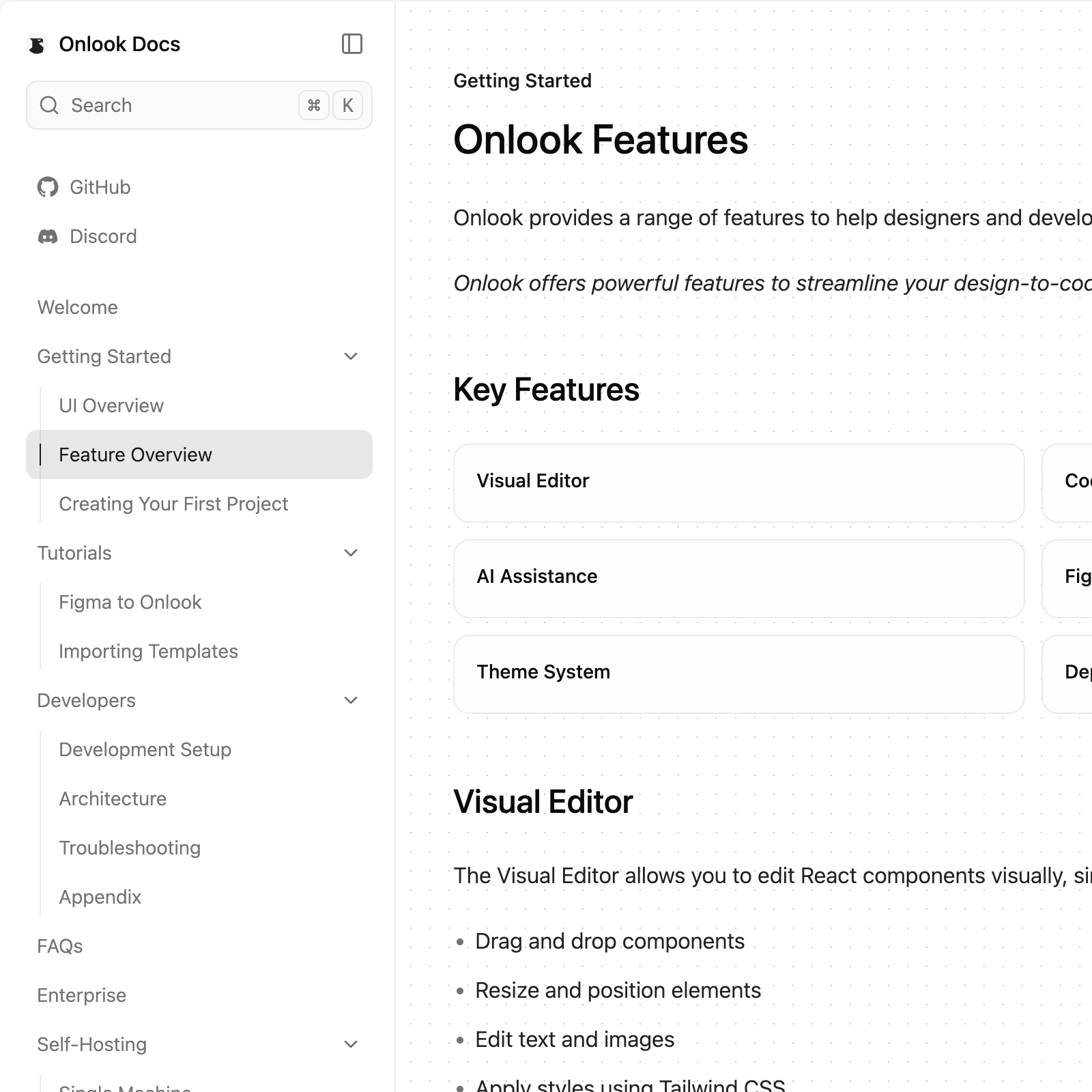Open the GitHub icon link
This screenshot has width=1092, height=1092.
tap(48, 187)
